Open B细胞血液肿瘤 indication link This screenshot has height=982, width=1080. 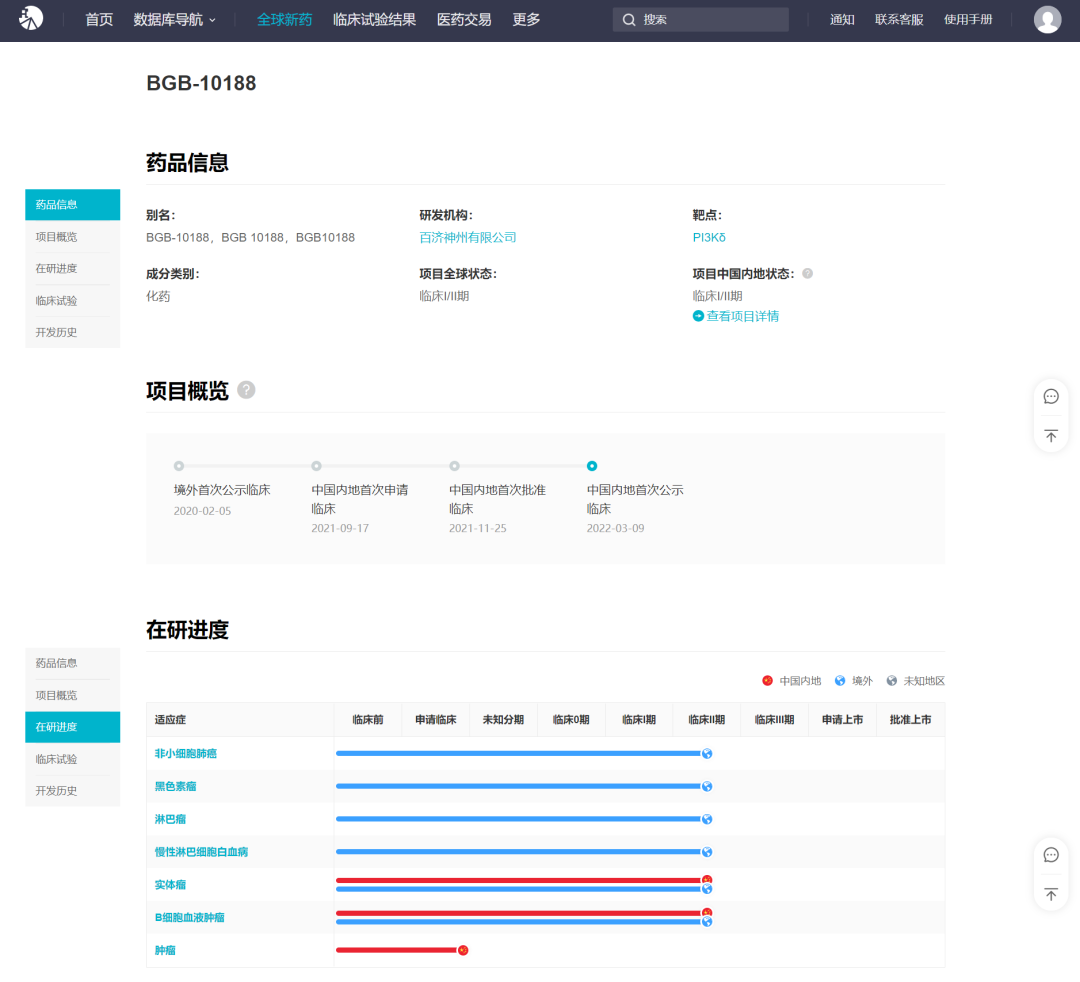tap(189, 917)
